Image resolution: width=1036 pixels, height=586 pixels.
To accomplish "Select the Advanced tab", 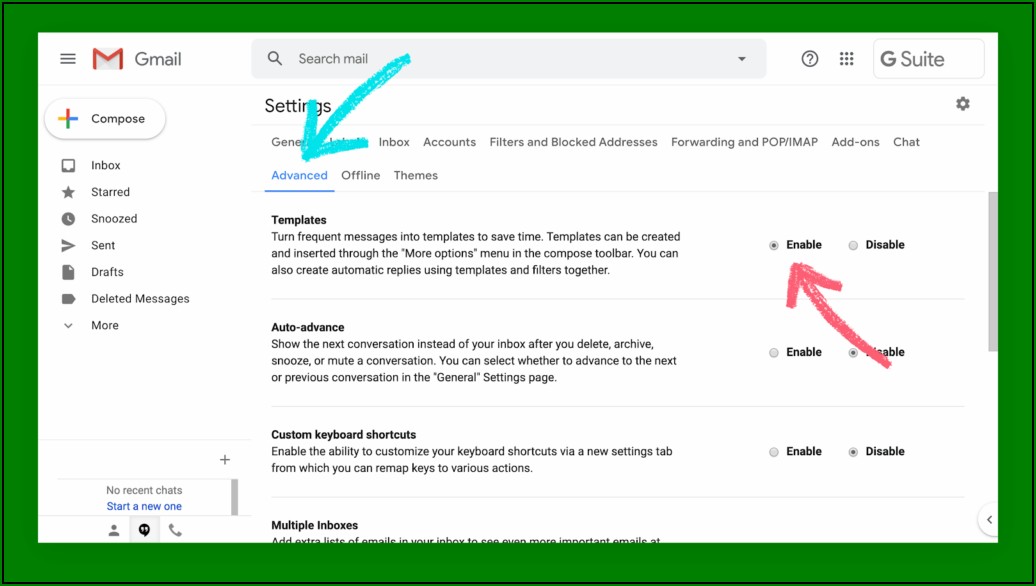I will point(299,175).
